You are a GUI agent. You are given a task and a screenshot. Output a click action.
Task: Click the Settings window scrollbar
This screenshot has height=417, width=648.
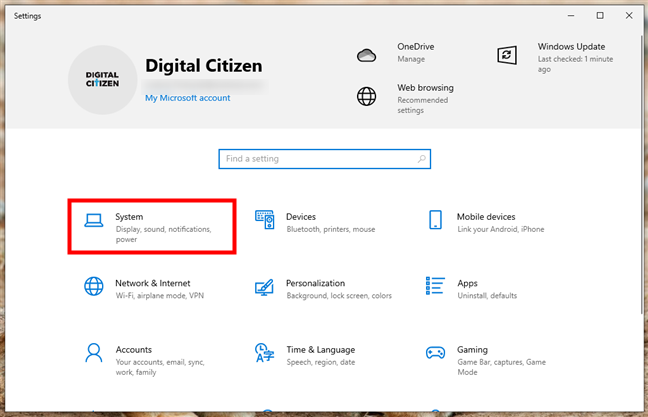(641, 174)
